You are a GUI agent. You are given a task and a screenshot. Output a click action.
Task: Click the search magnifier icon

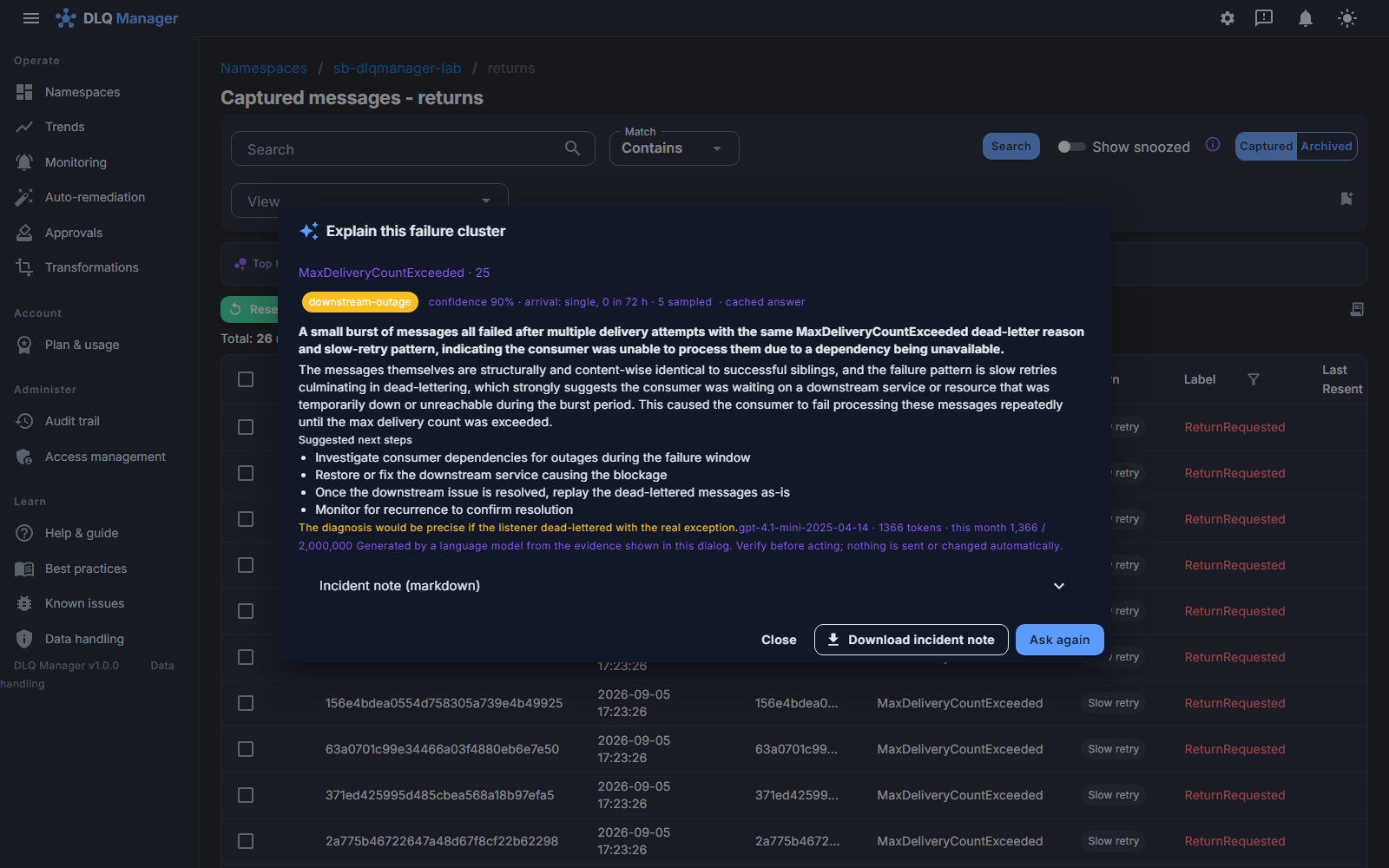(x=573, y=148)
